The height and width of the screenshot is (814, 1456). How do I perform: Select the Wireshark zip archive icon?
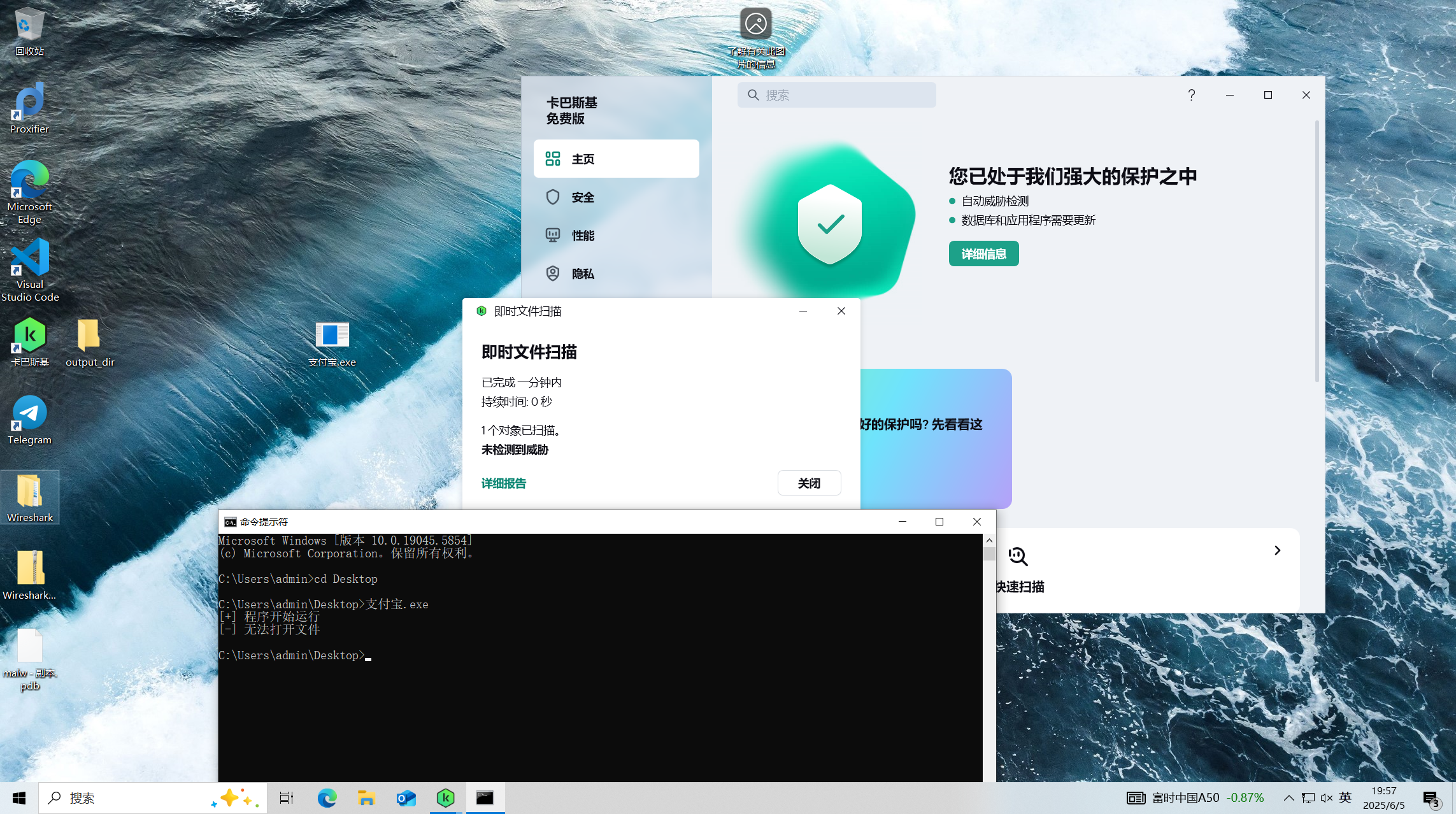click(29, 576)
